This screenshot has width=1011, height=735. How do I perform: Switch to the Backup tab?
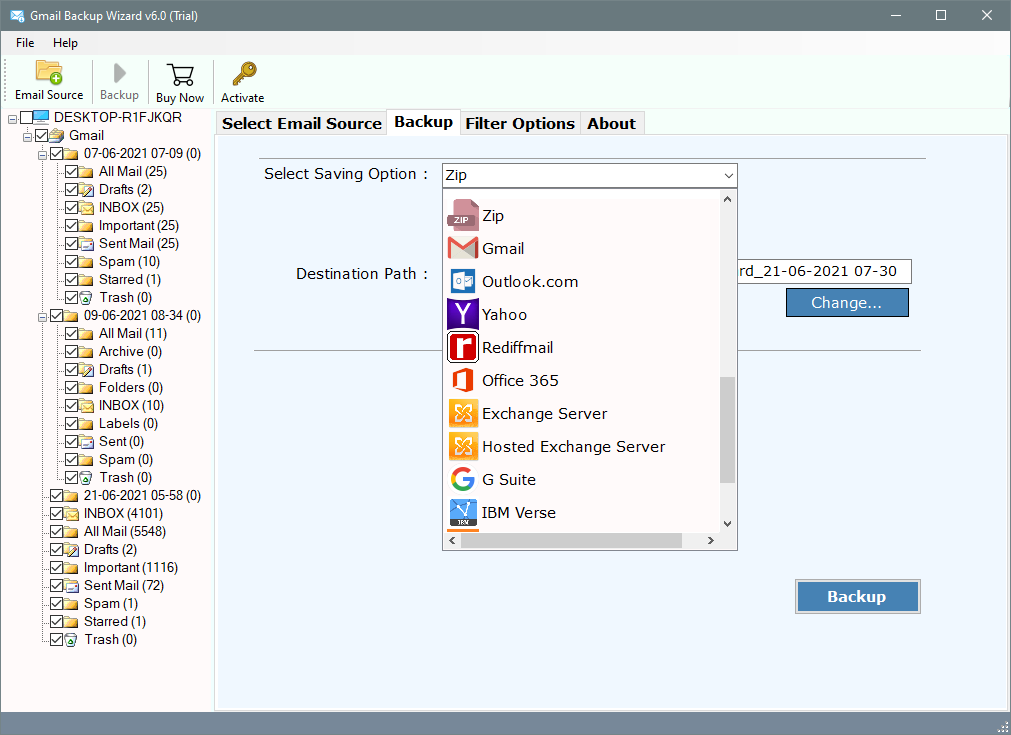[x=423, y=122]
